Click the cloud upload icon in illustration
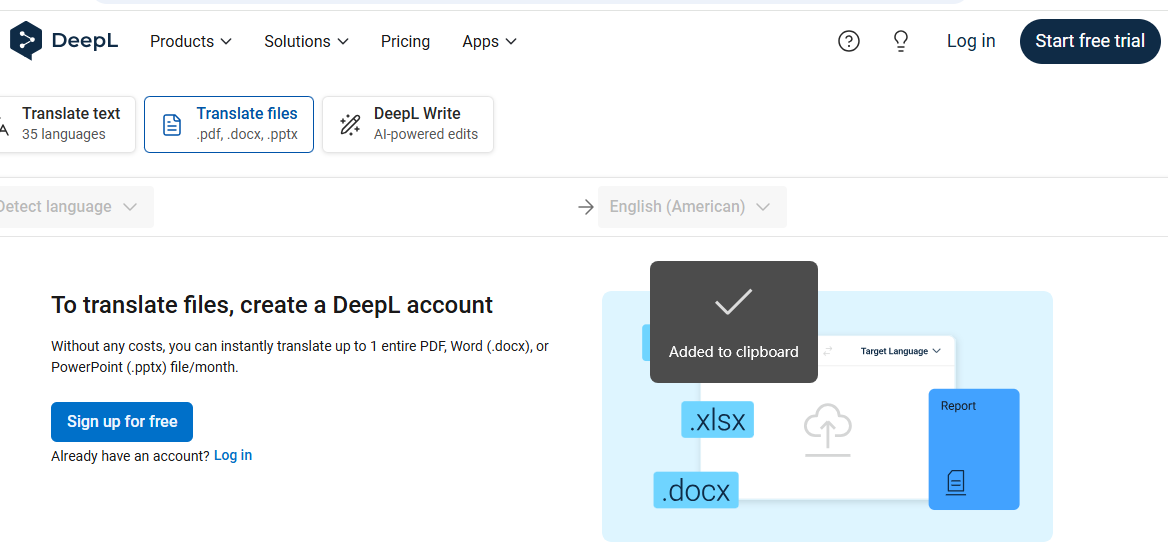The height and width of the screenshot is (547, 1168). tap(828, 430)
